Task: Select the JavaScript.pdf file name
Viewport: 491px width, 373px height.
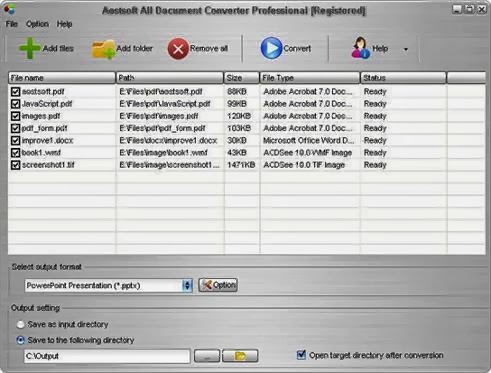Action: tap(47, 104)
